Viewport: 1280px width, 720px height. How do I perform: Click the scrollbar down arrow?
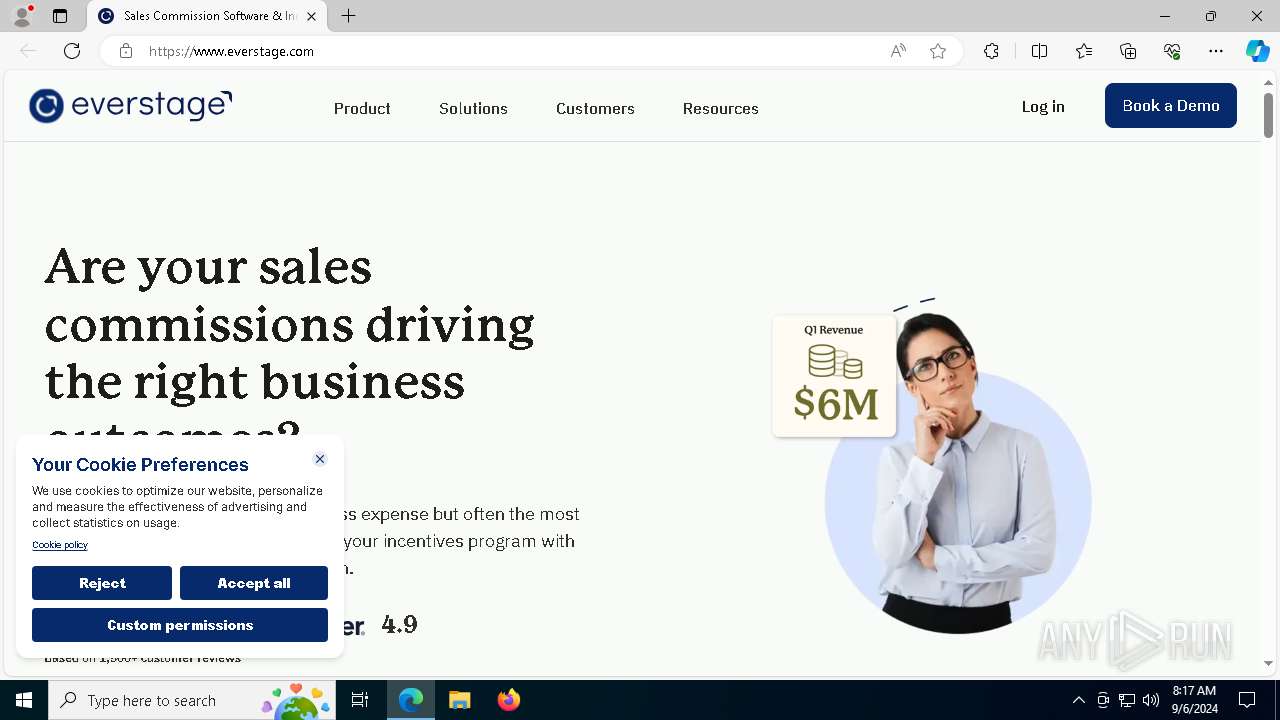[x=1268, y=663]
